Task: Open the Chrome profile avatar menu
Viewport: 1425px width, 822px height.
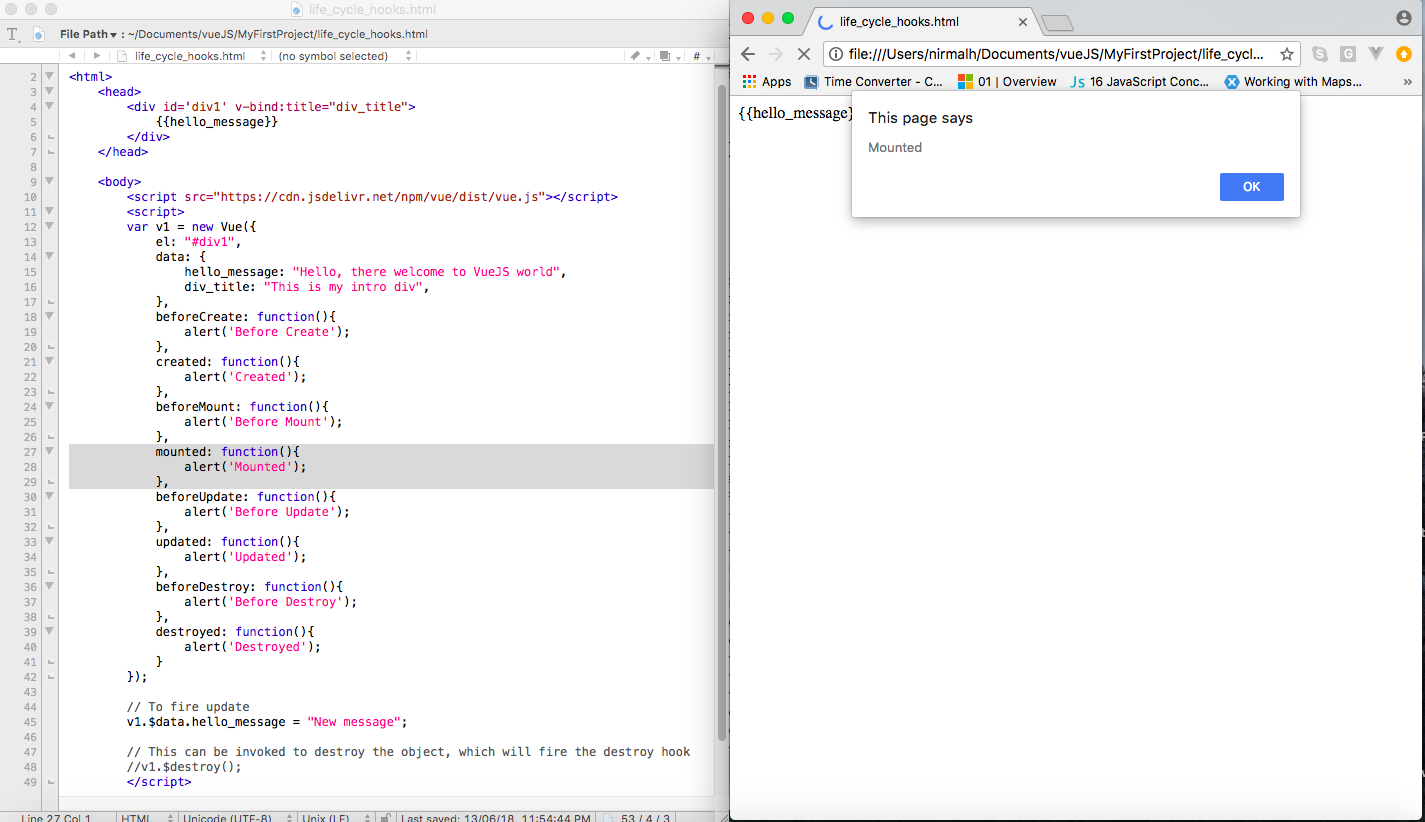Action: click(1404, 18)
